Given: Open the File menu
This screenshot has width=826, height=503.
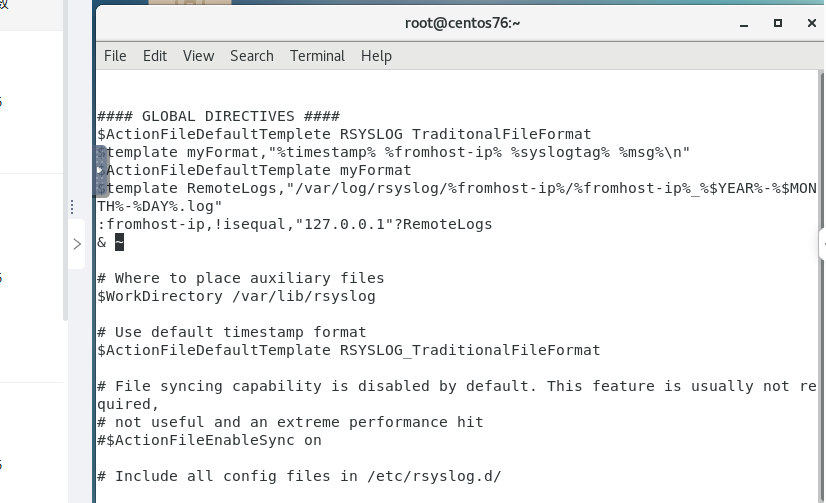Looking at the screenshot, I should click(115, 56).
